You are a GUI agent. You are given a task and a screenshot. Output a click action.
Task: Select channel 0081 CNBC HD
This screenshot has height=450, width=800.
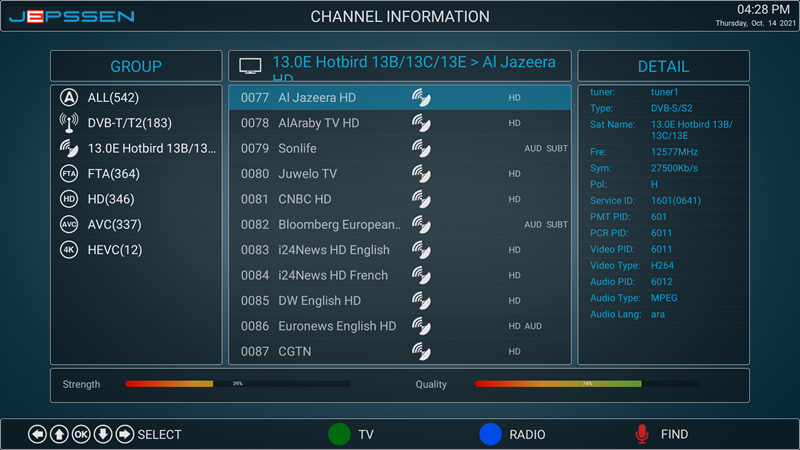400,199
